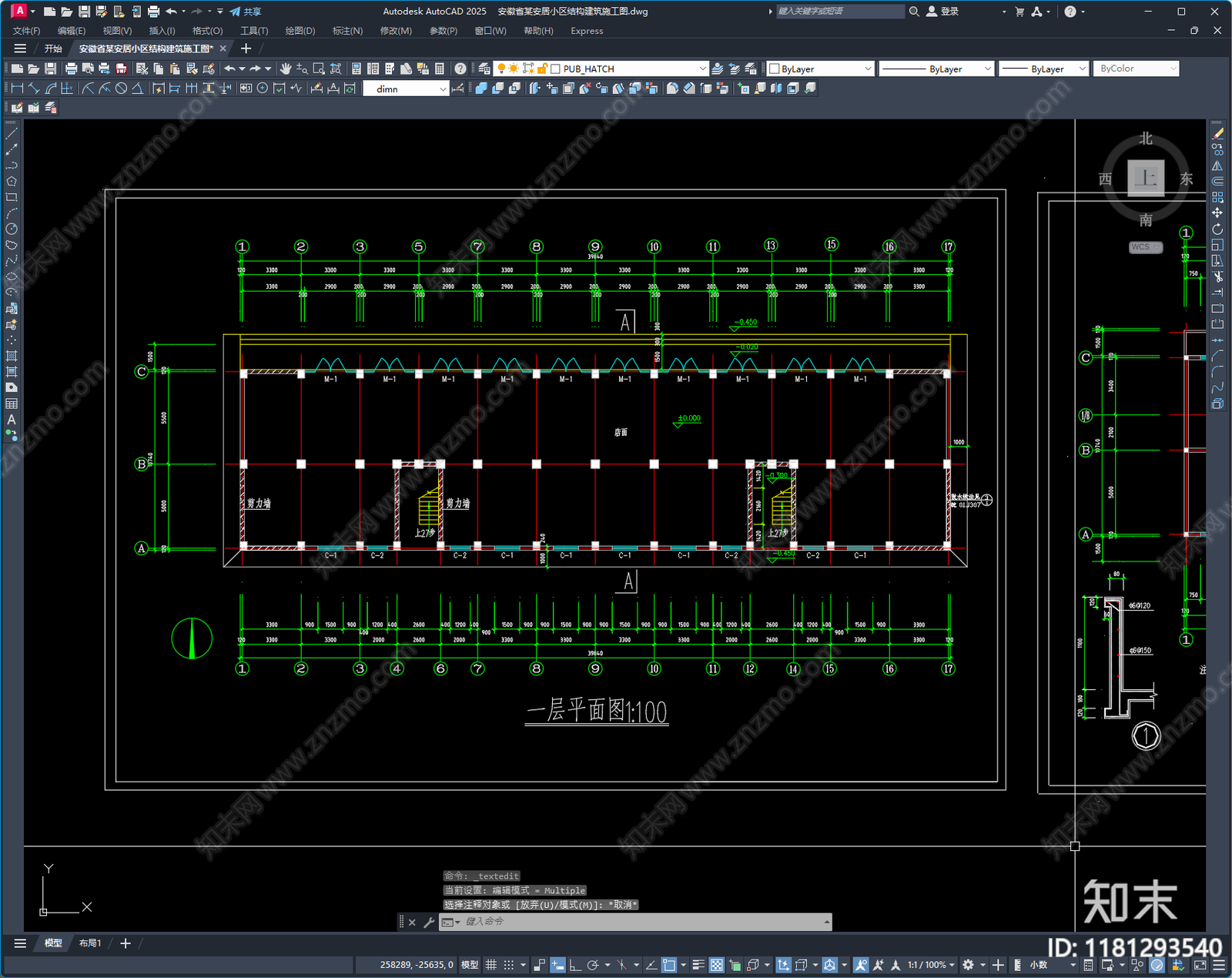Click the 模型 model space button in status bar
Image resolution: width=1232 pixels, height=978 pixels.
470,965
